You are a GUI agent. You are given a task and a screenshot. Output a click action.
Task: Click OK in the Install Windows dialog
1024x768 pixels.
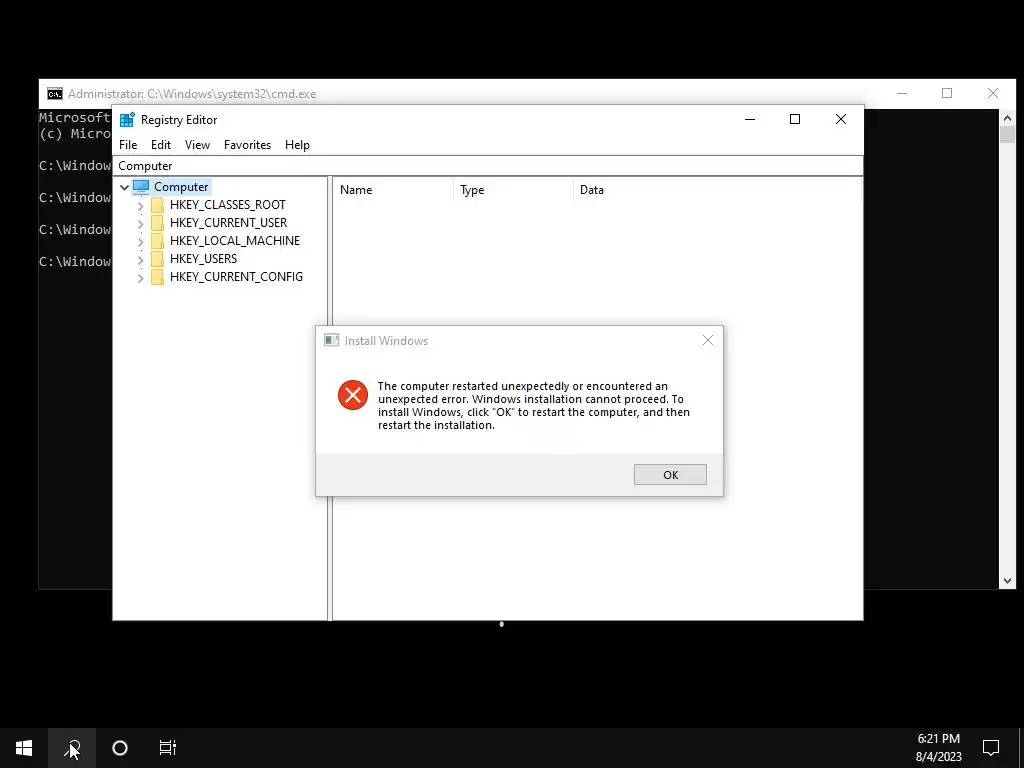(670, 475)
